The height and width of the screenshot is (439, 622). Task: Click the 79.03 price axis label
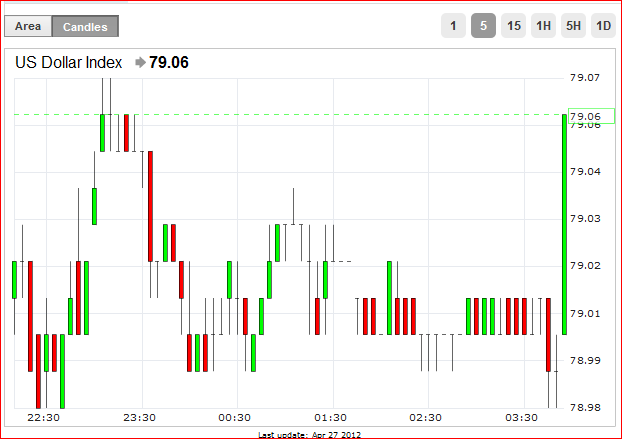coord(585,219)
